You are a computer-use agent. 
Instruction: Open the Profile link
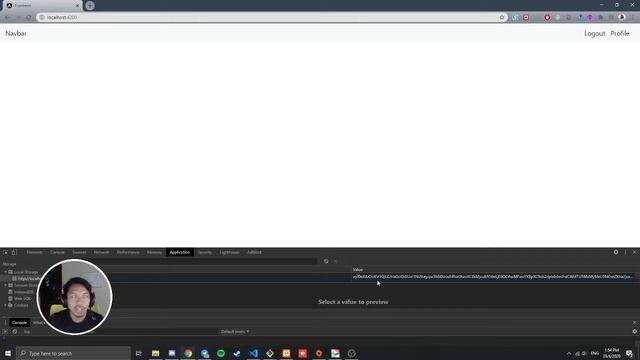pos(620,33)
